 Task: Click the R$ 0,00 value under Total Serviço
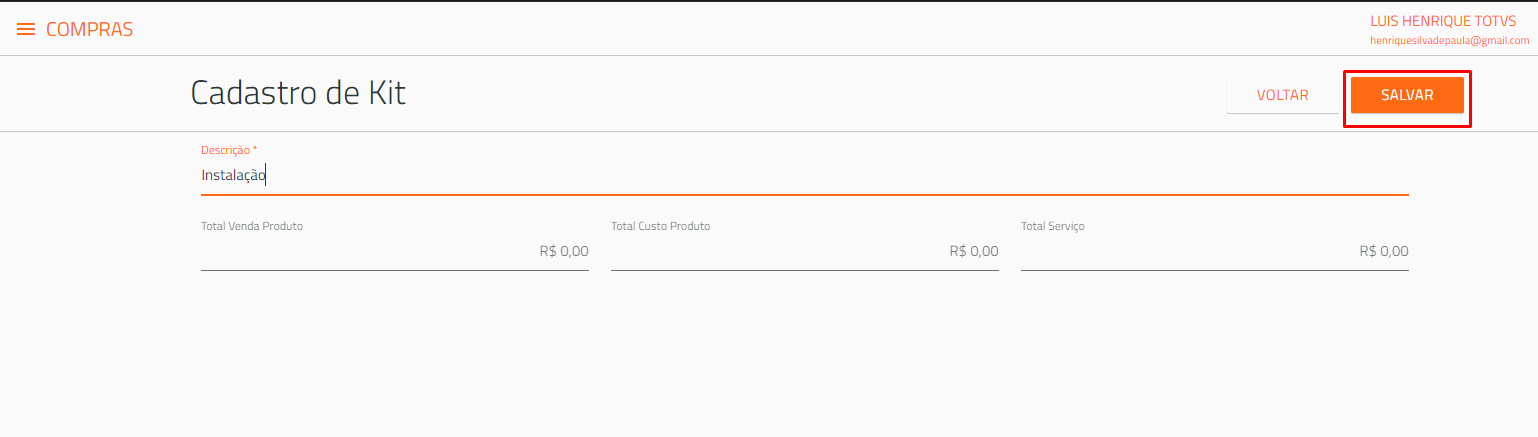[1384, 251]
